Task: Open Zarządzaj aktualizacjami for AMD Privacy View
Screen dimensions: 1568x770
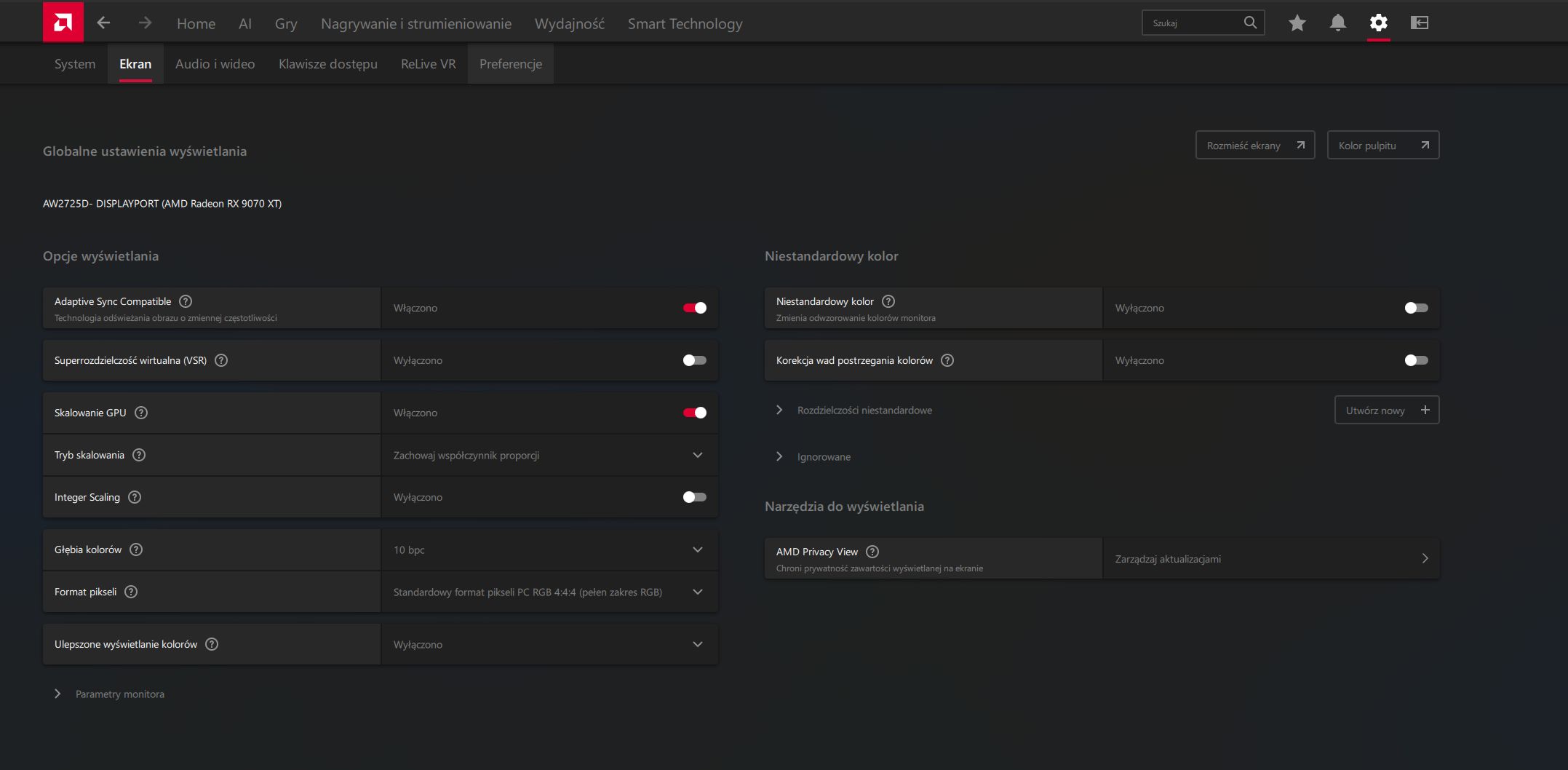Action: coord(1271,558)
